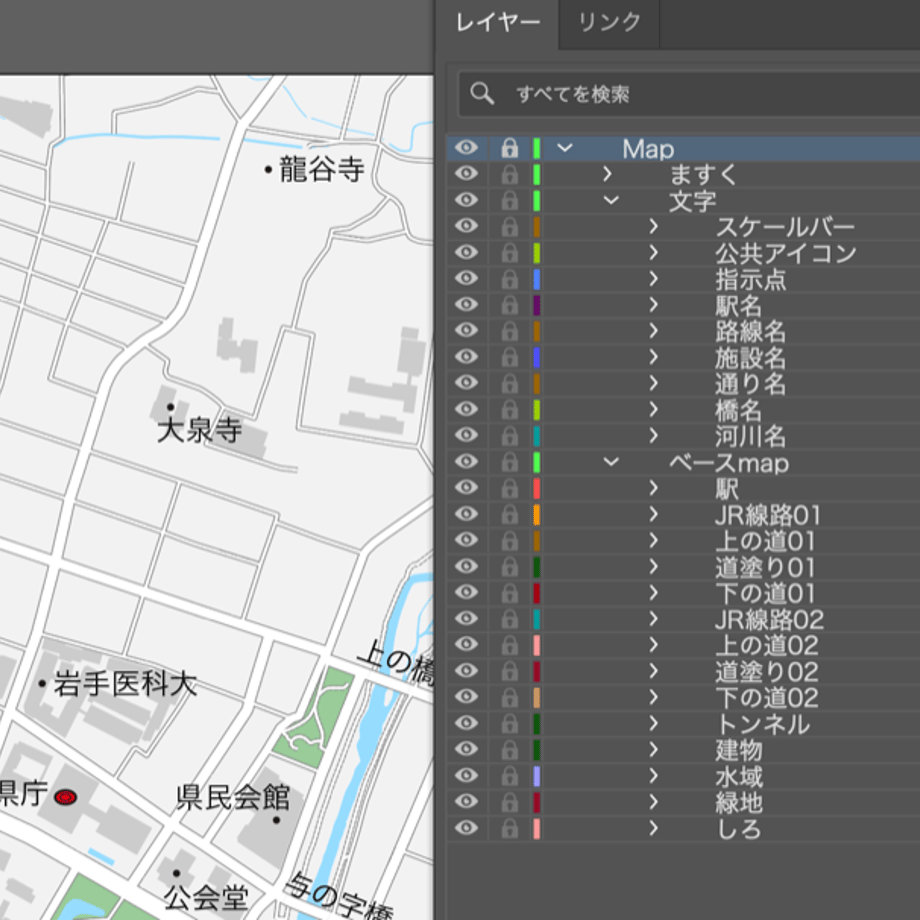Click the lock icon on 建物 layer

pos(509,750)
